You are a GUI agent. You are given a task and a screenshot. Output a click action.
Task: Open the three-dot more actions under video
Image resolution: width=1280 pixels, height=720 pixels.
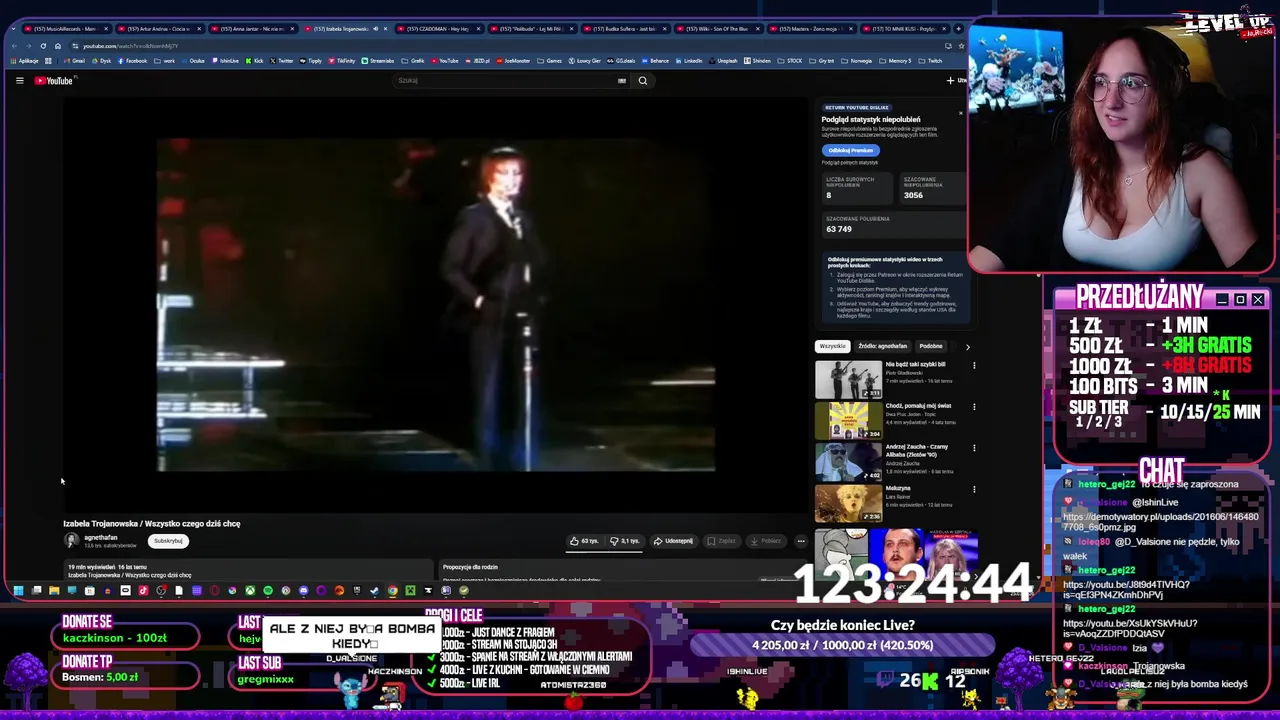click(801, 541)
